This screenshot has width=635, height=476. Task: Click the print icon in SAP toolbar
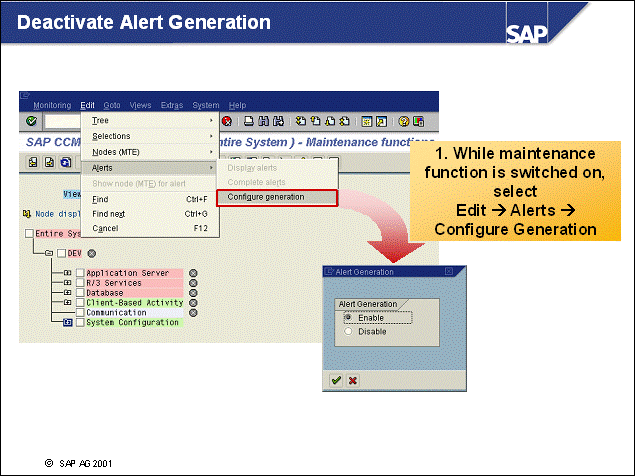pos(246,121)
